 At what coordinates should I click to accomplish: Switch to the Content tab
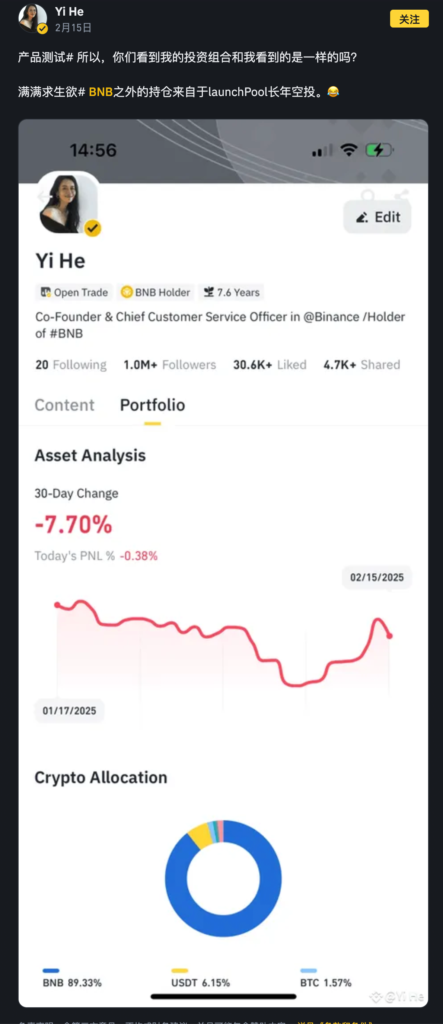[65, 405]
